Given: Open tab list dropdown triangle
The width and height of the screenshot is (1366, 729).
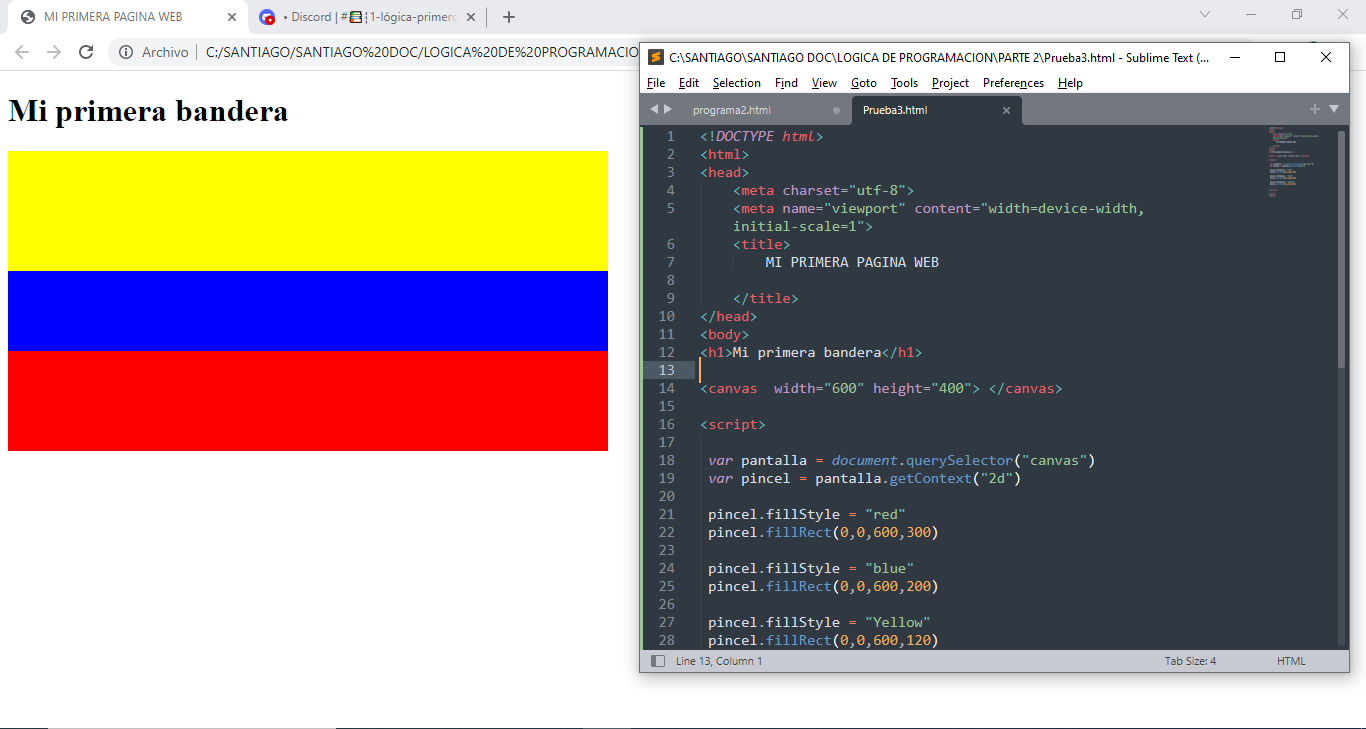Looking at the screenshot, I should point(1333,109).
